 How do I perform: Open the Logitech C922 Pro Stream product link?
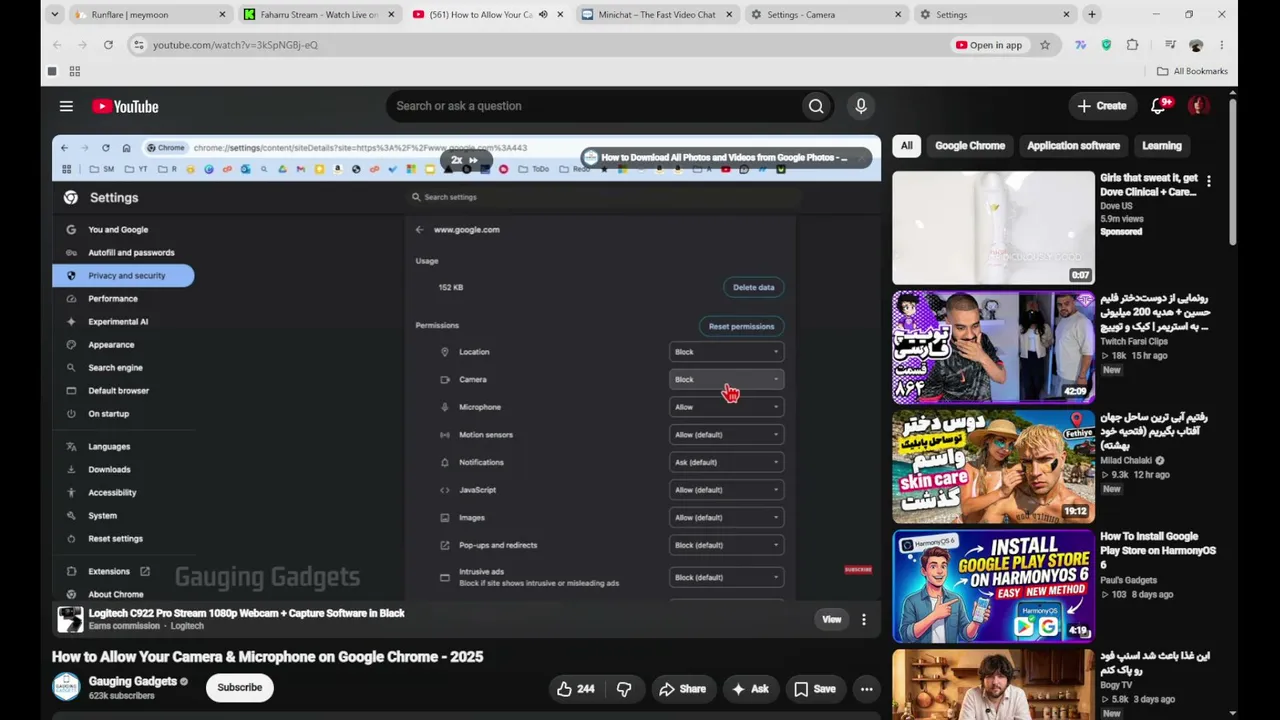tap(246, 613)
